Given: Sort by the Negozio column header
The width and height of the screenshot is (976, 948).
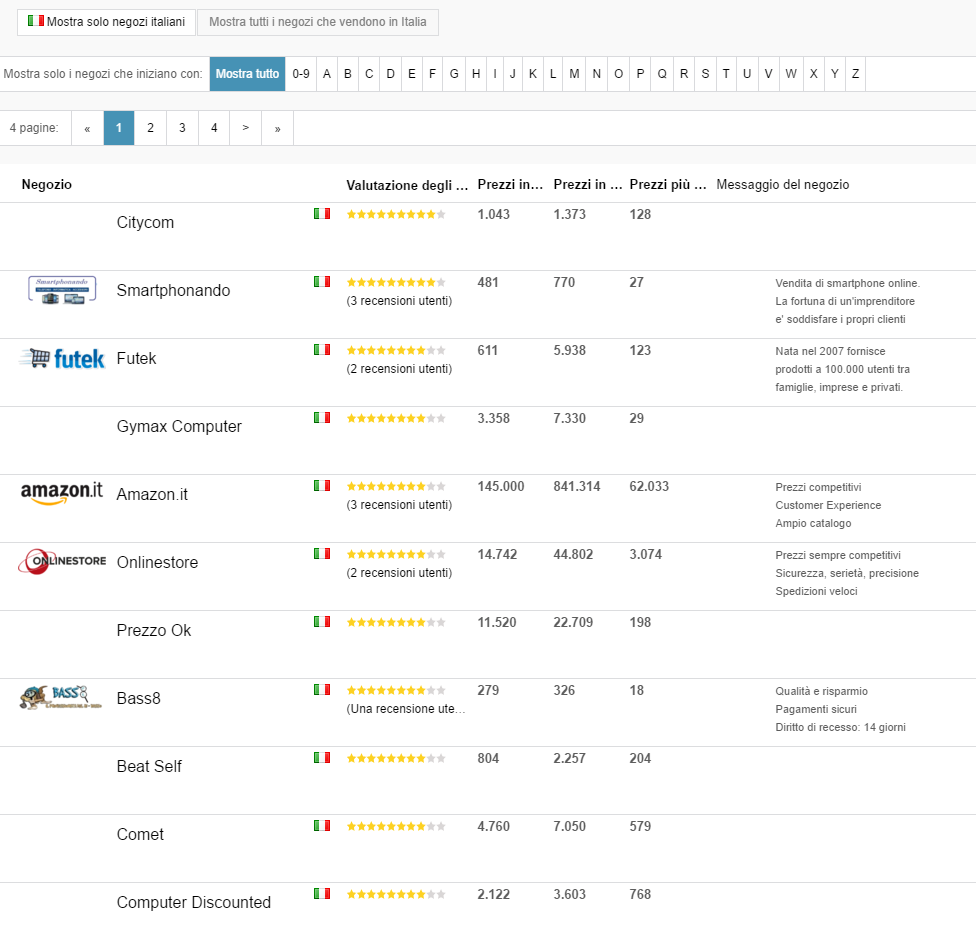Looking at the screenshot, I should 47,184.
